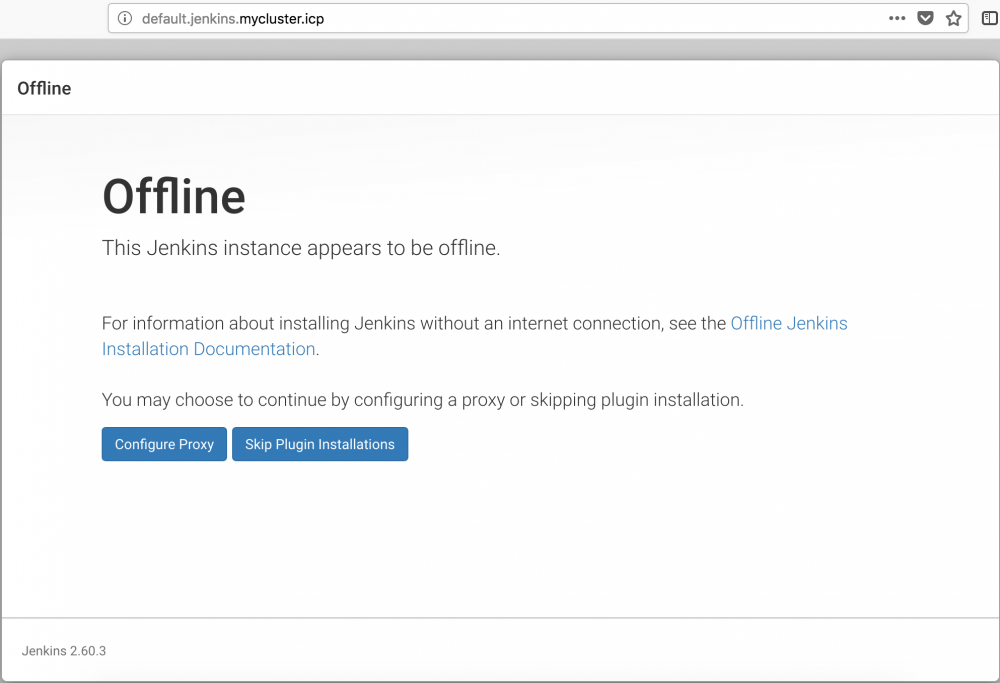Image resolution: width=1000 pixels, height=683 pixels.
Task: Click the Installation Documentation link text
Action: 206,349
